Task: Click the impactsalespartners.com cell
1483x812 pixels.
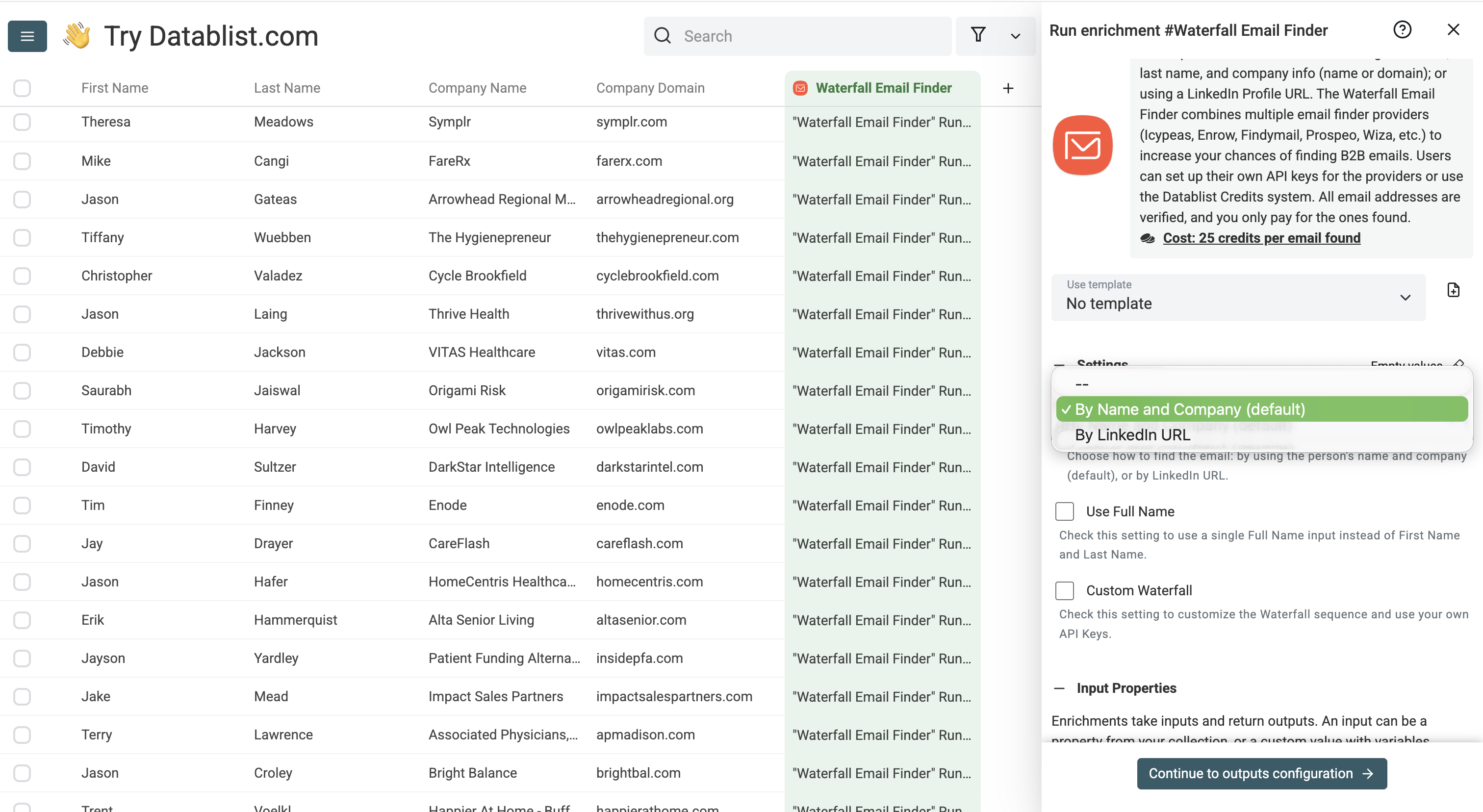Action: click(673, 696)
